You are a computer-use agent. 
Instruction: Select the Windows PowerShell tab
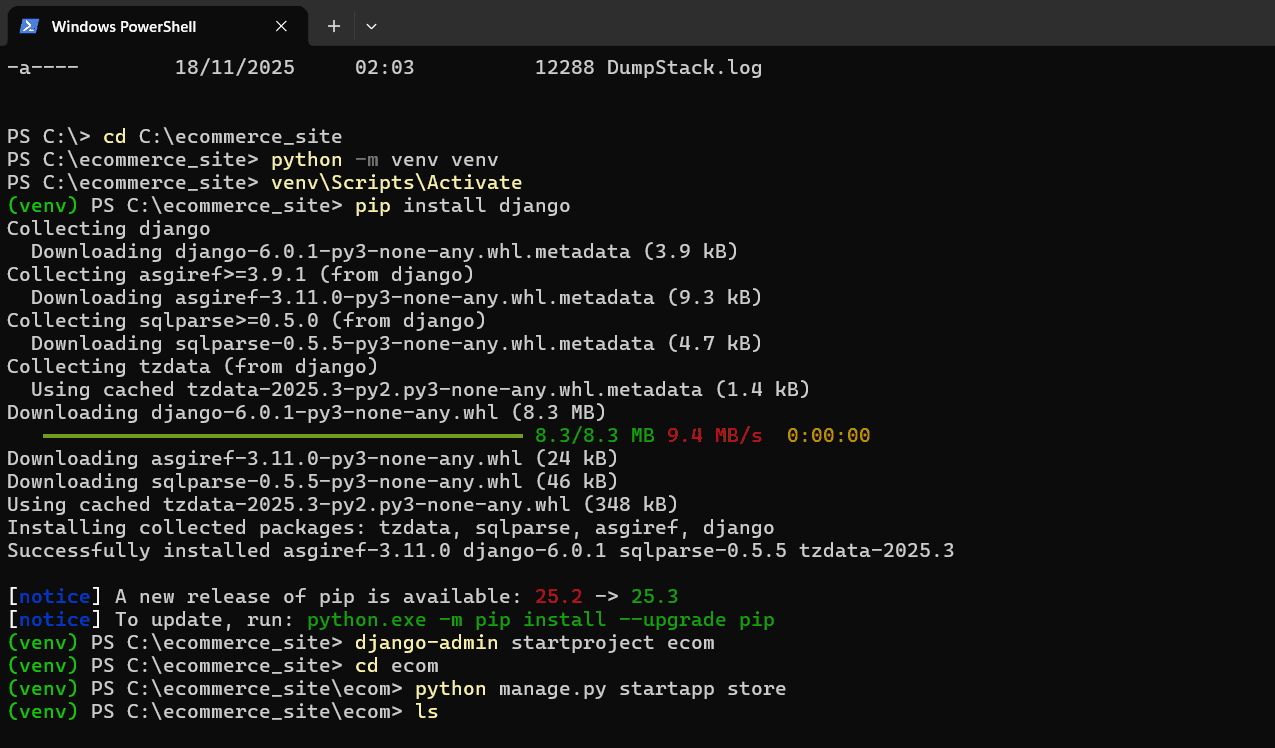pyautogui.click(x=158, y=25)
